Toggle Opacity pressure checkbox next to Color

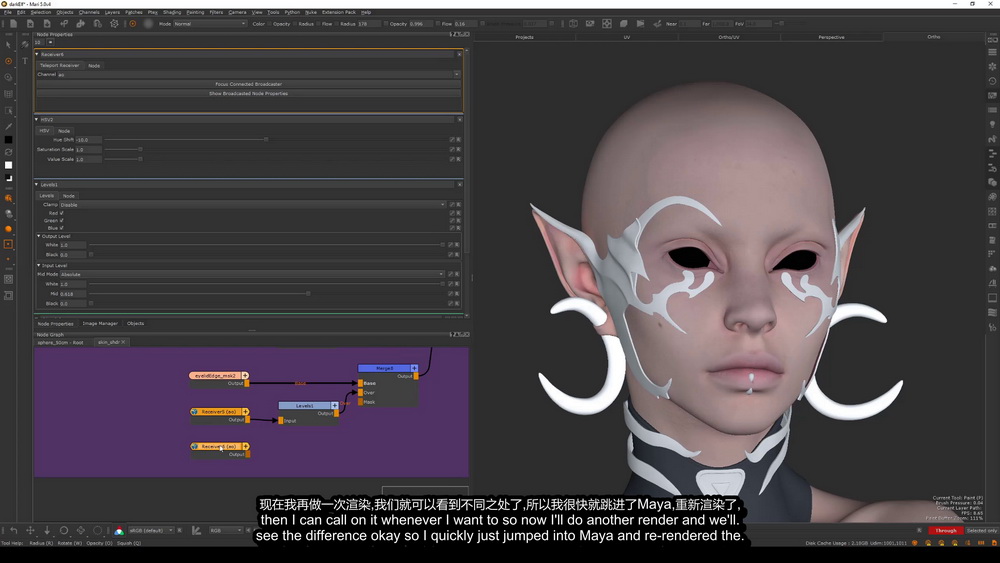(270, 24)
